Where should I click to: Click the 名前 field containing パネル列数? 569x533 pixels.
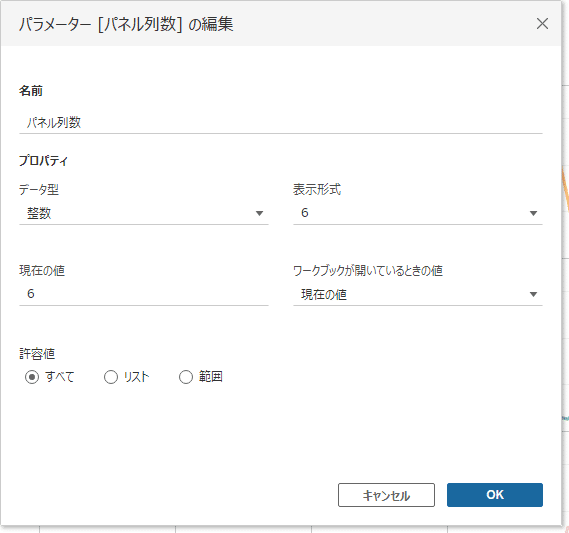tap(281, 123)
